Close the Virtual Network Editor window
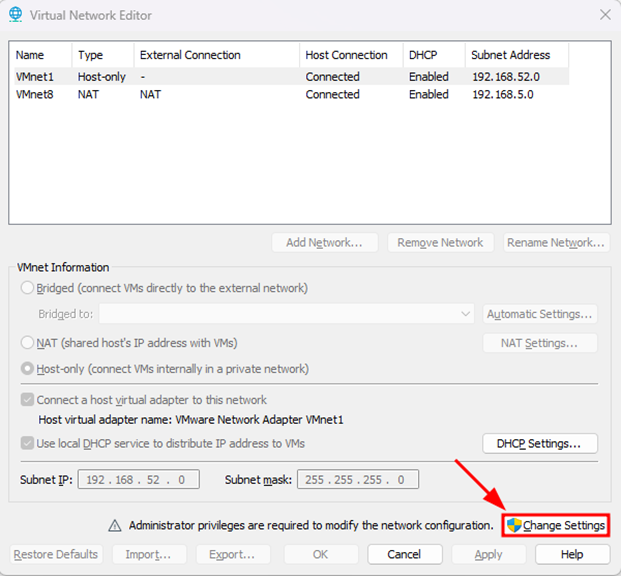This screenshot has width=621, height=576. point(604,15)
